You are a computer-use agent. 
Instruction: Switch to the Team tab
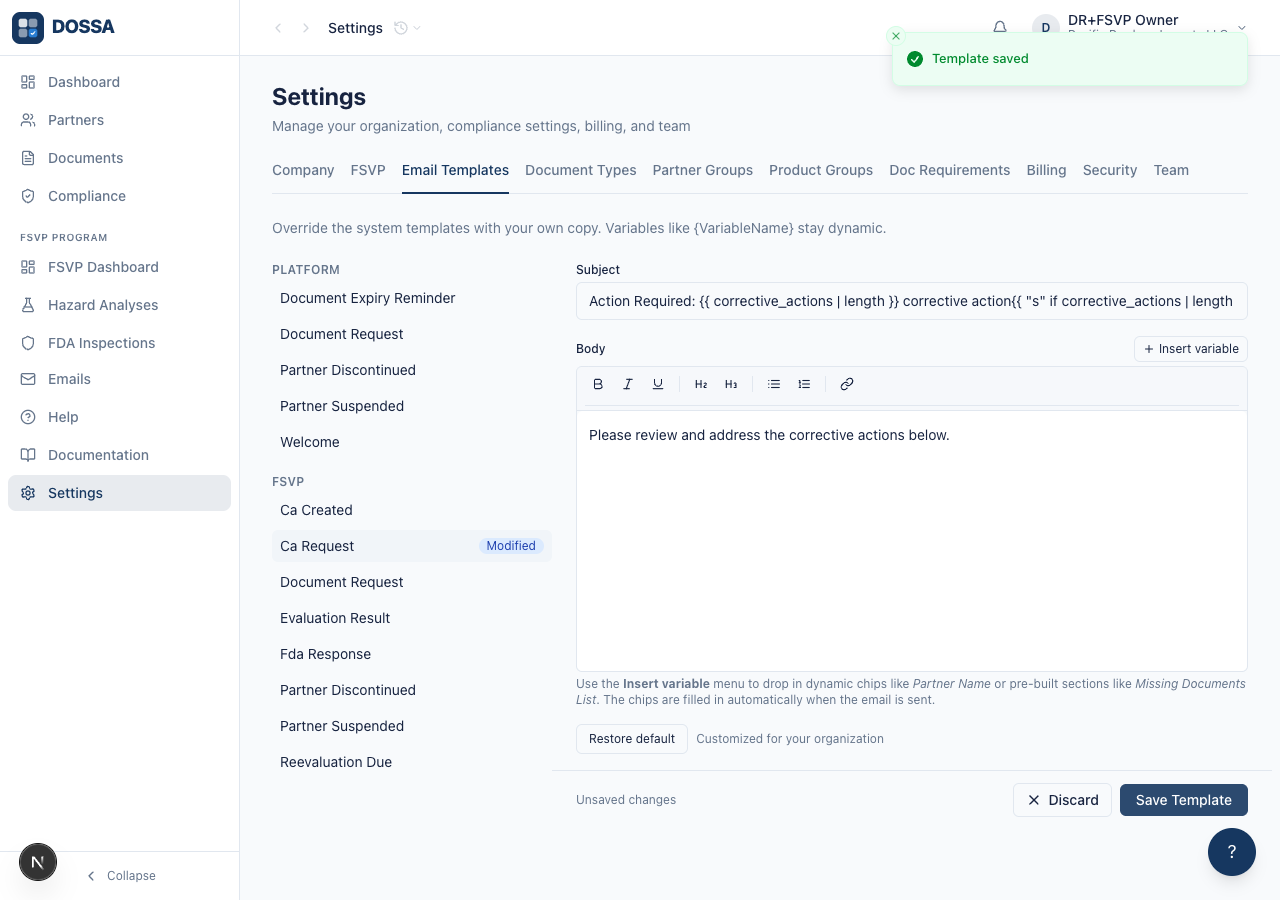[x=1171, y=170]
